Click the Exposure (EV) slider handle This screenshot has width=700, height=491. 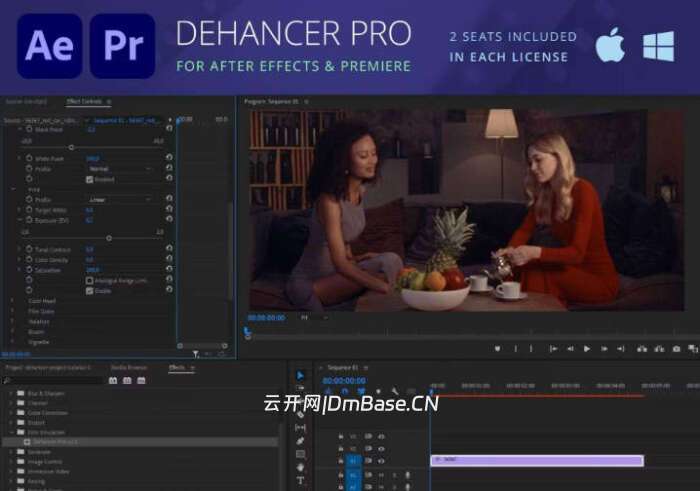click(x=109, y=238)
